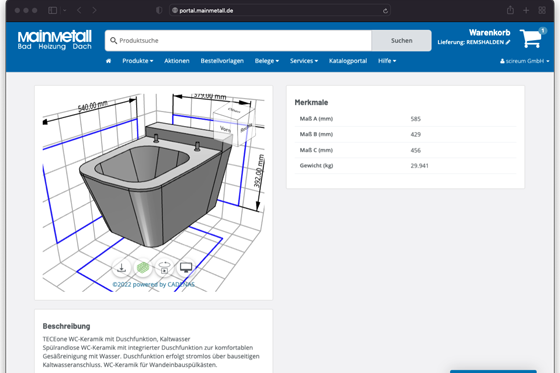The image size is (560, 373).
Task: Navigate to Aktionen
Action: 177,61
